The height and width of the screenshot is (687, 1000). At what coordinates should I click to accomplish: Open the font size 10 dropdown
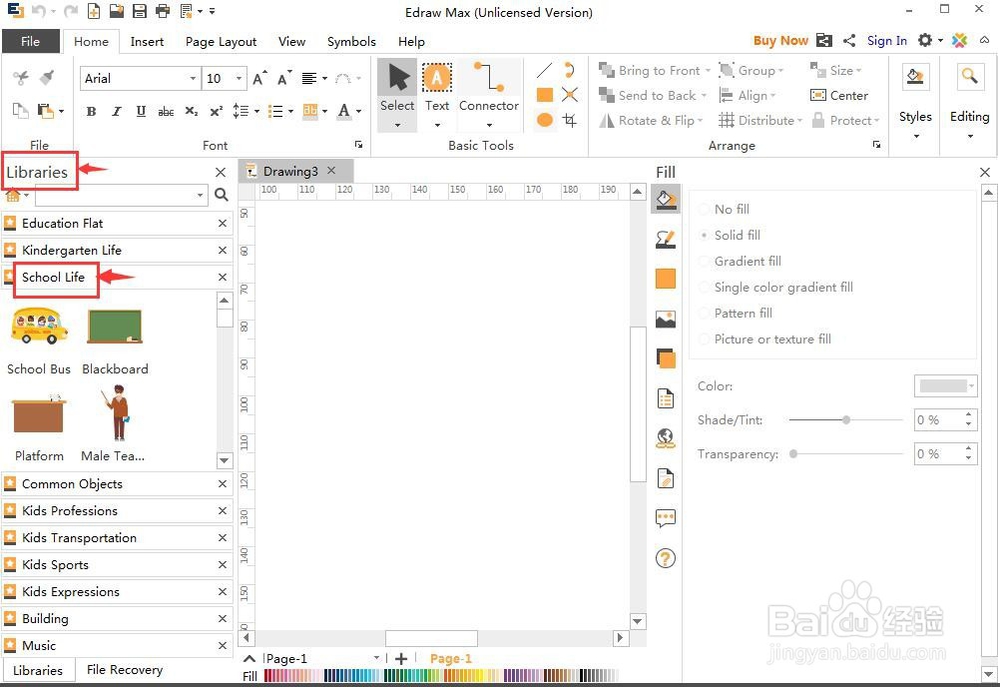pos(239,78)
